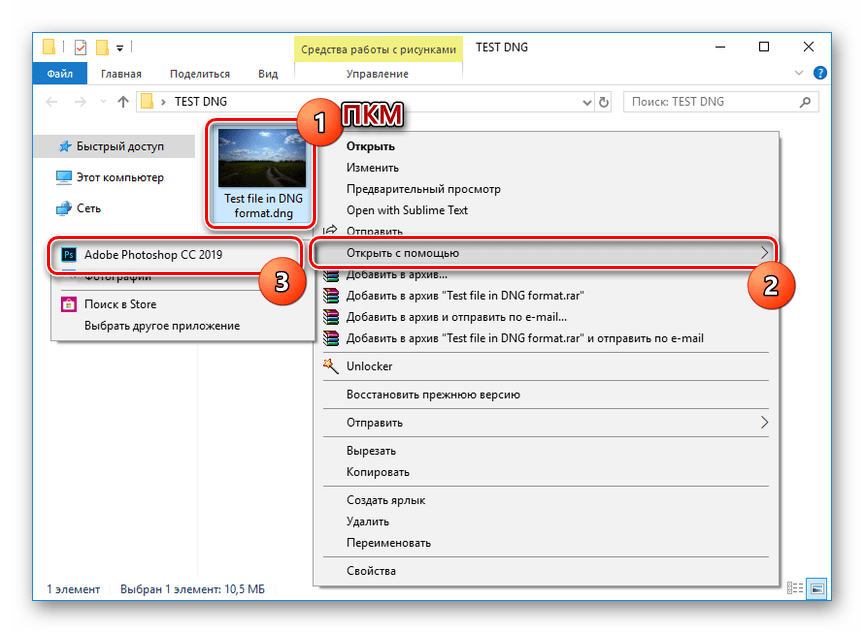Click the Сеть network icon
This screenshot has width=864, height=633.
64,208
